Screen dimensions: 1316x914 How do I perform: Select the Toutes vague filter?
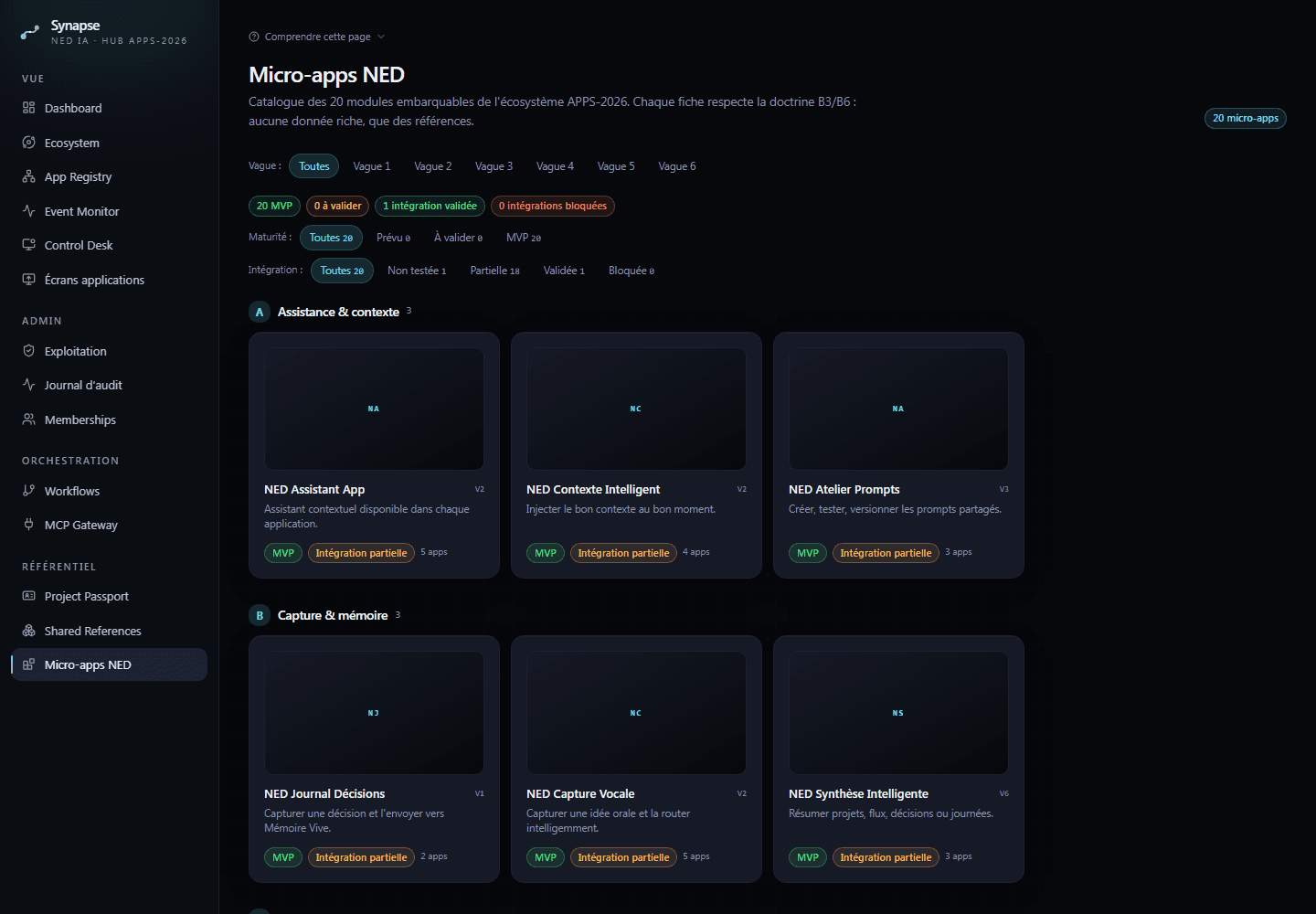(313, 166)
